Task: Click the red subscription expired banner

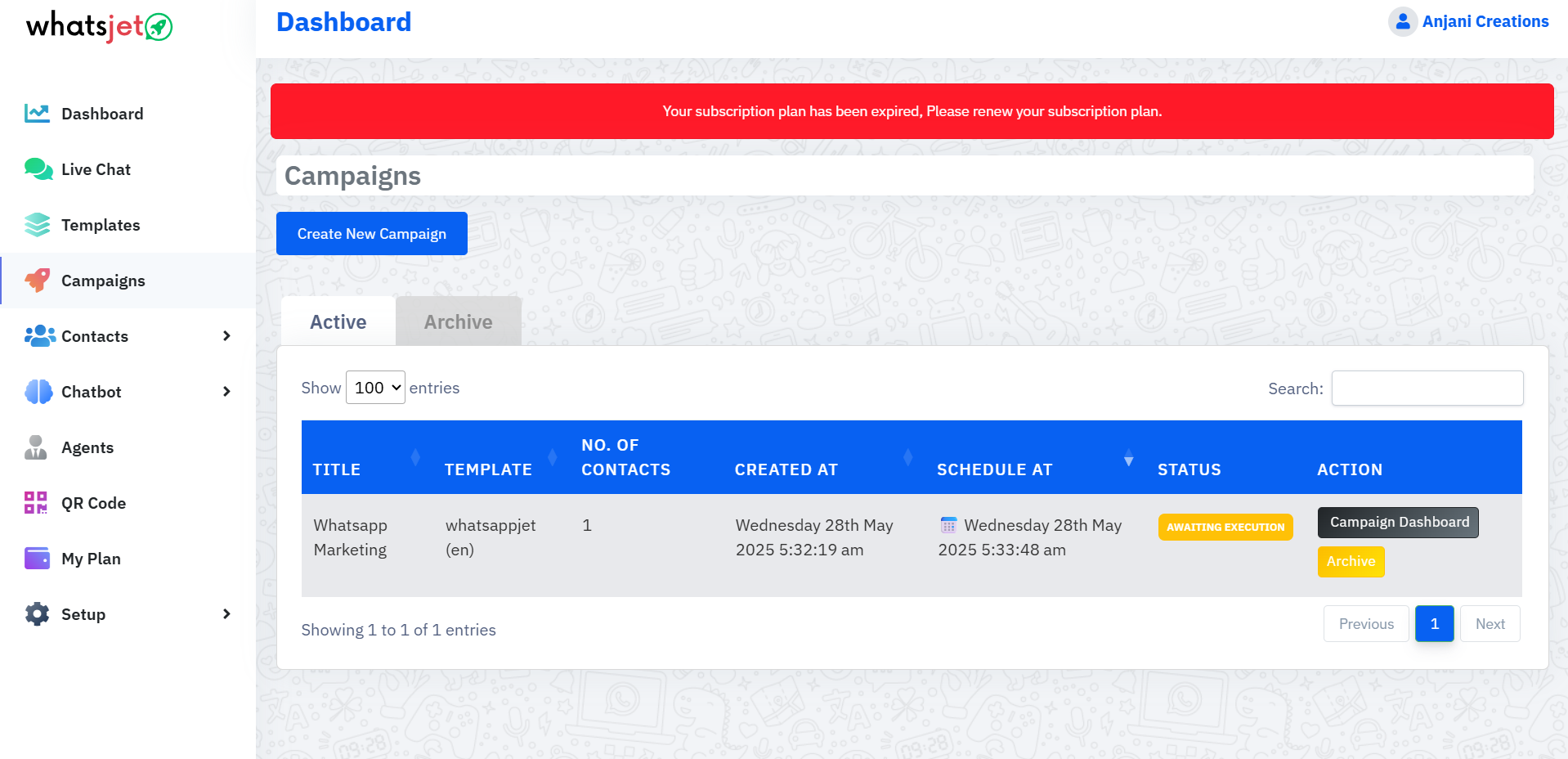Action: click(912, 111)
